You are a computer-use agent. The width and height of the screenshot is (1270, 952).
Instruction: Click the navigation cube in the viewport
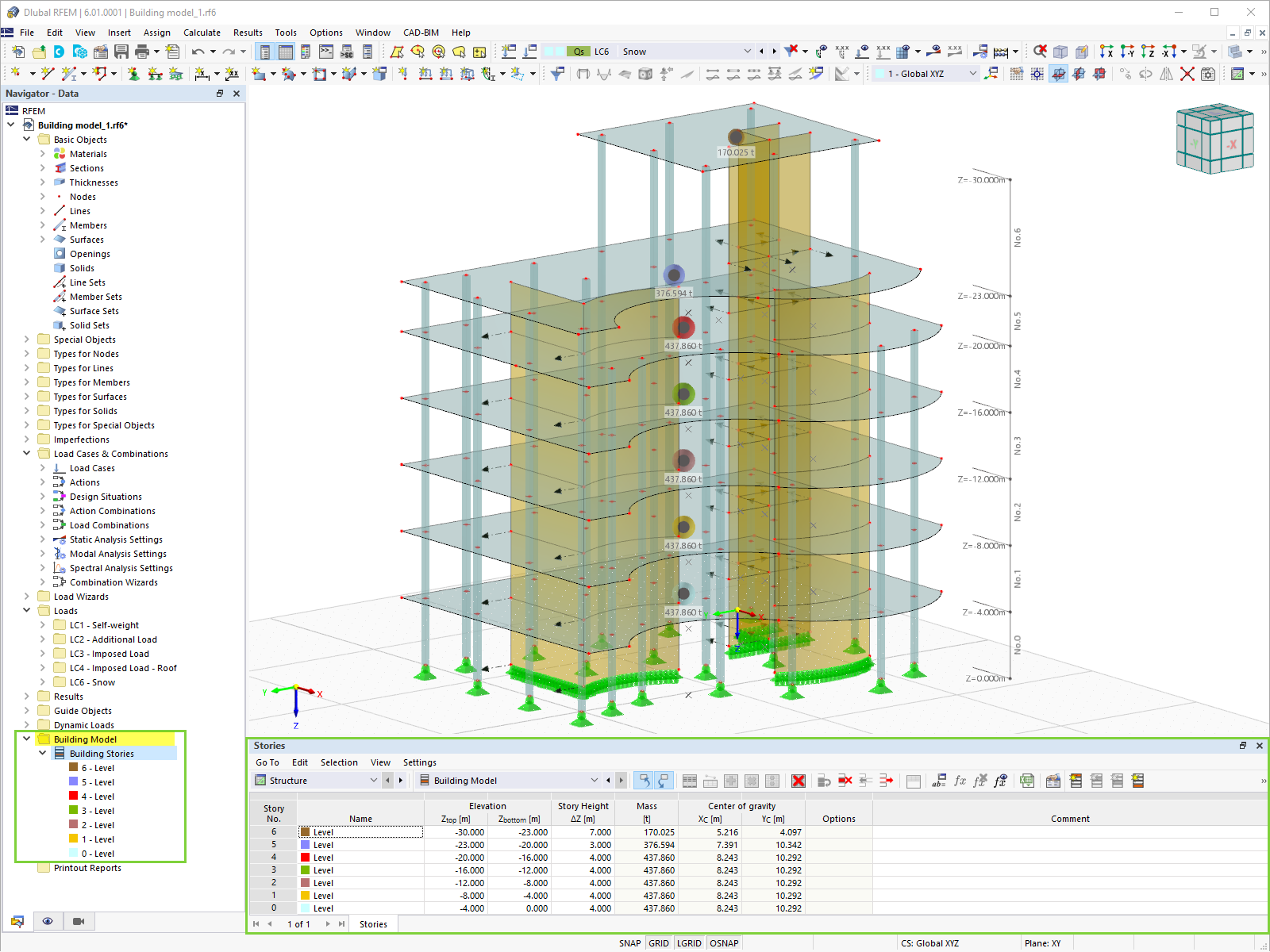[1214, 140]
